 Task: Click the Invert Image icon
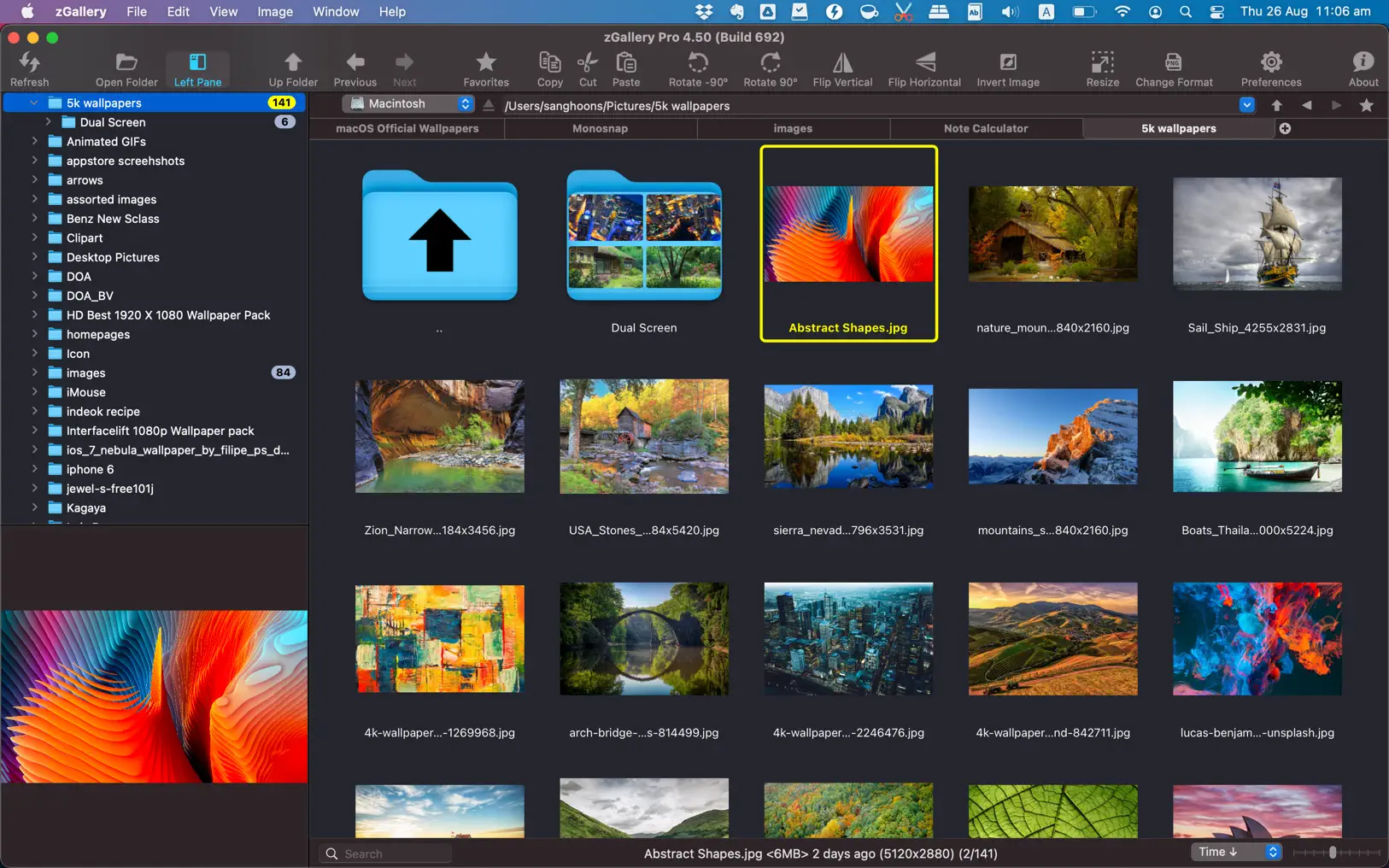[x=1008, y=68]
